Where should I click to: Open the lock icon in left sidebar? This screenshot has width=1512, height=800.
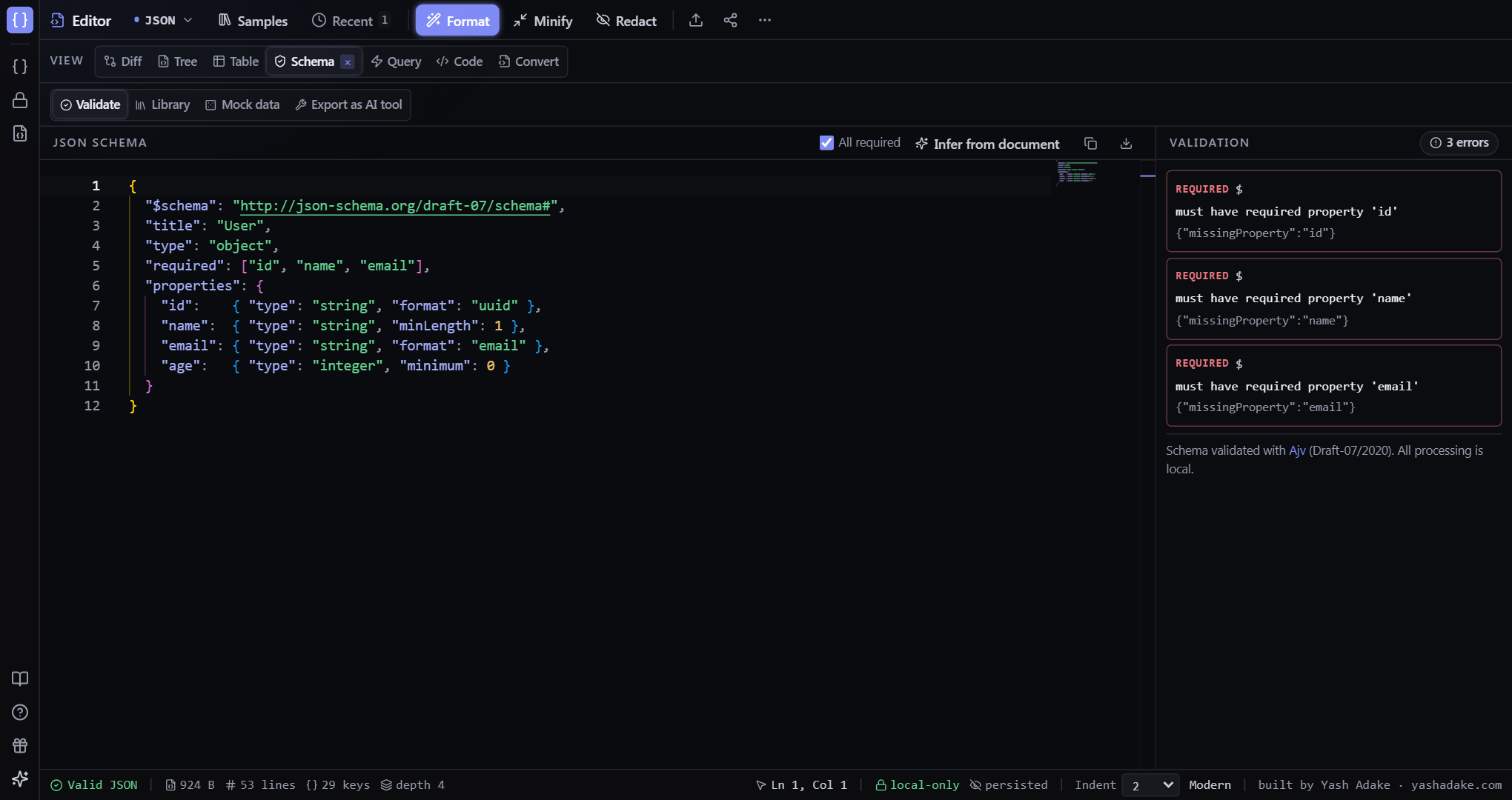pyautogui.click(x=20, y=100)
